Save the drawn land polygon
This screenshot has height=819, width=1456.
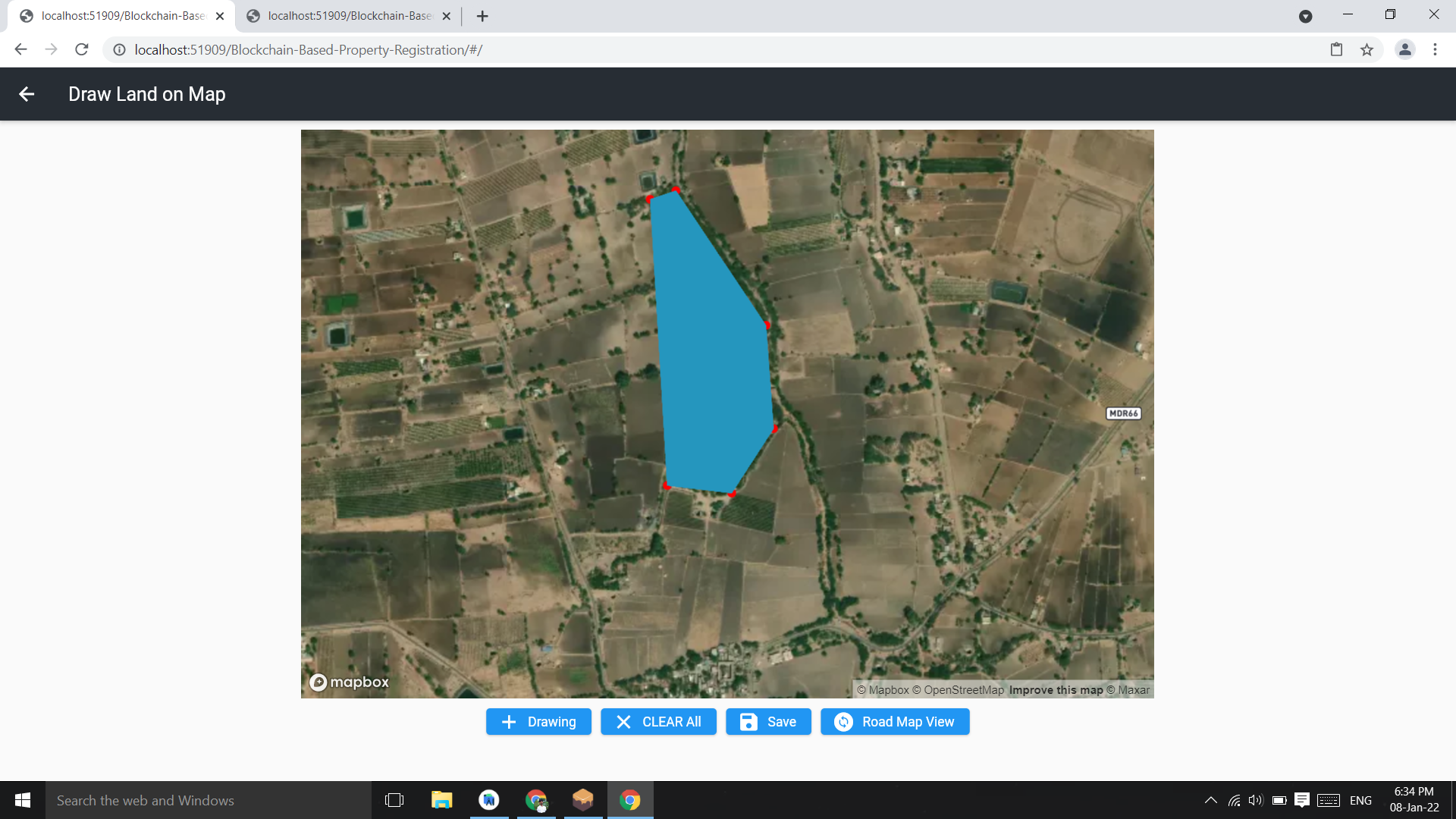click(x=768, y=722)
